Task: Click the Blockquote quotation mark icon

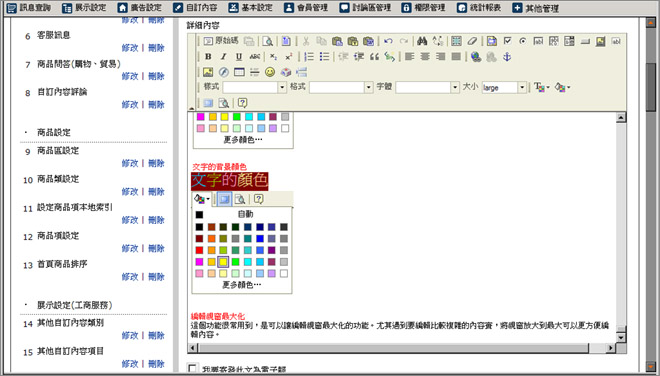Action: click(374, 56)
